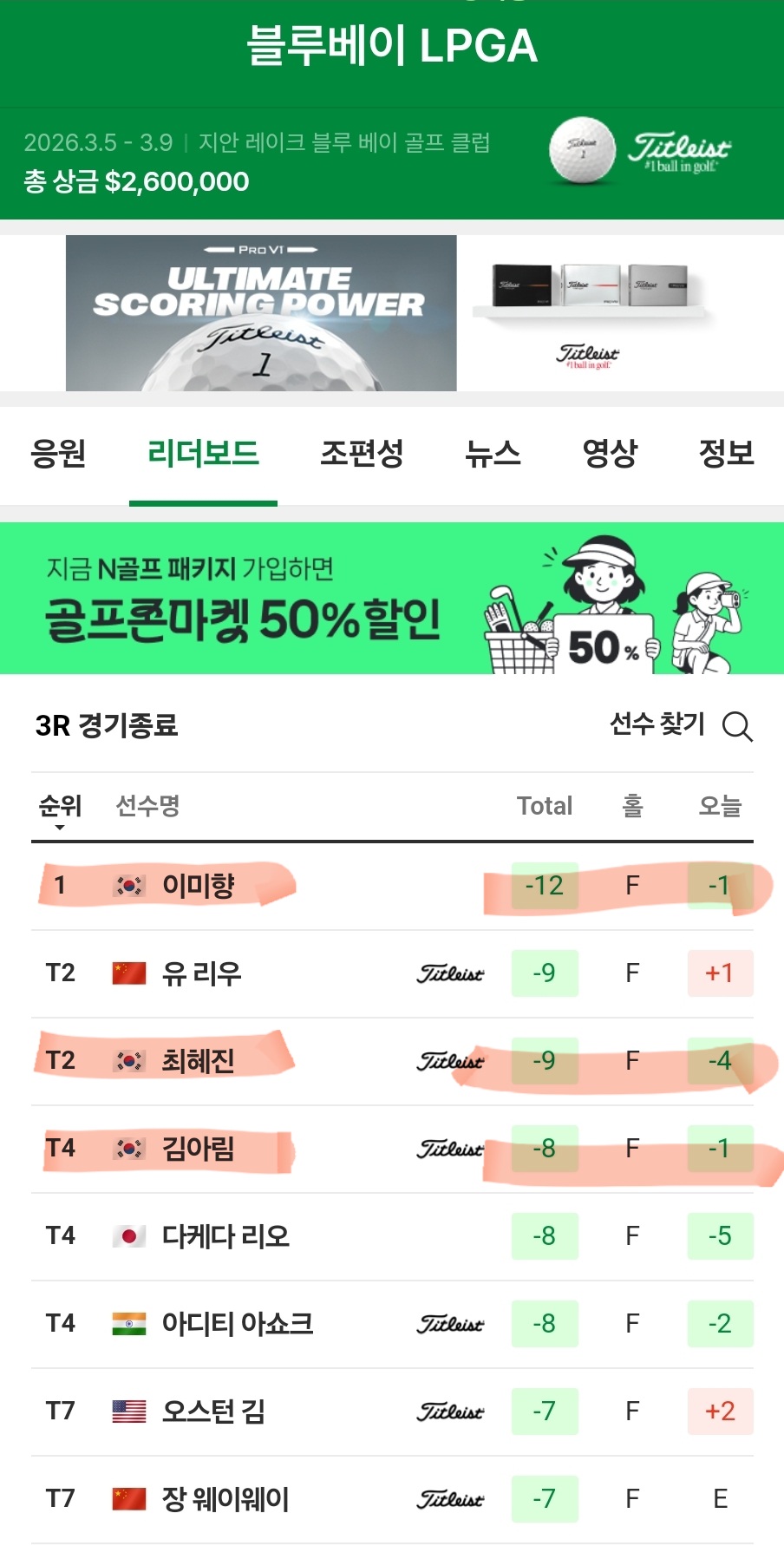
Task: Open the 뉴스 tab
Action: pos(493,454)
